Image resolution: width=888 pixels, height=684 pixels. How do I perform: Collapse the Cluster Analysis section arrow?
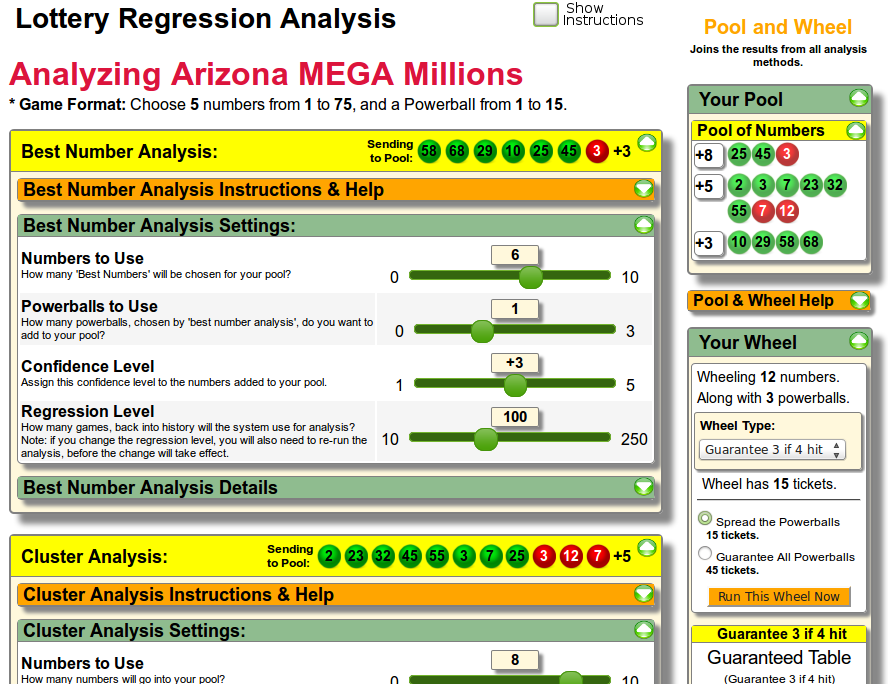click(x=646, y=548)
